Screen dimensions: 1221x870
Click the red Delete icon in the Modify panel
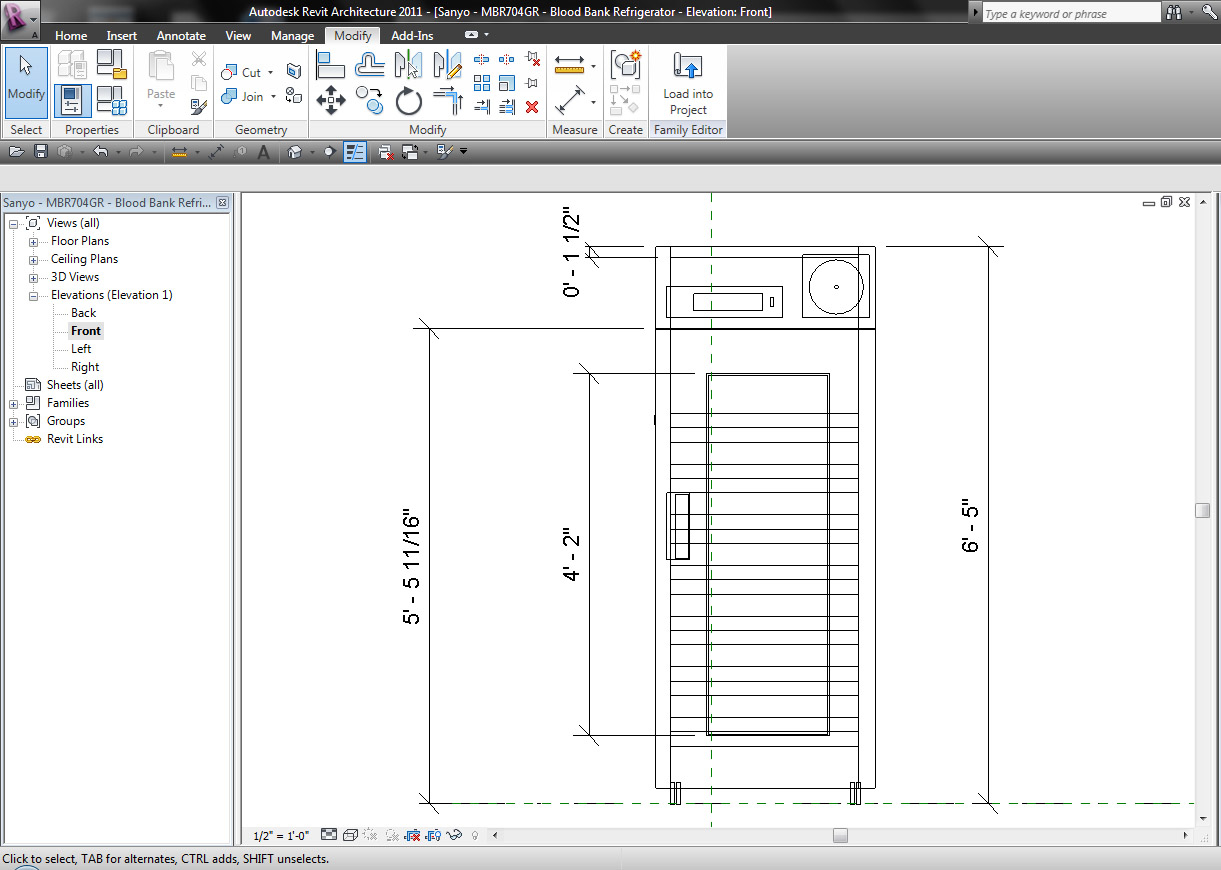(533, 108)
